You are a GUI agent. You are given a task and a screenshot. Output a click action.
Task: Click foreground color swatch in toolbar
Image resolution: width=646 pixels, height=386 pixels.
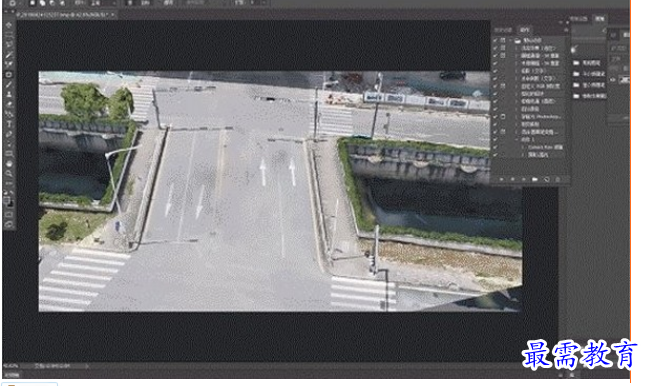point(7,201)
